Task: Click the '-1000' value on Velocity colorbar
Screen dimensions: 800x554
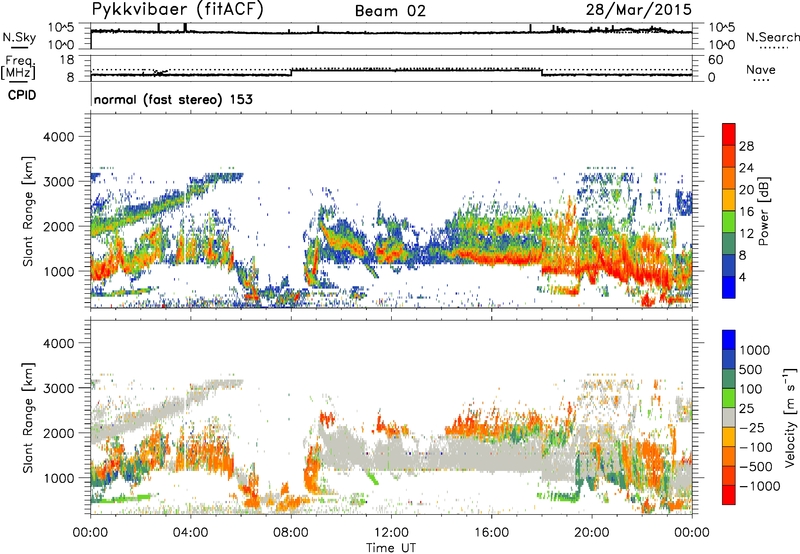Action: click(760, 486)
